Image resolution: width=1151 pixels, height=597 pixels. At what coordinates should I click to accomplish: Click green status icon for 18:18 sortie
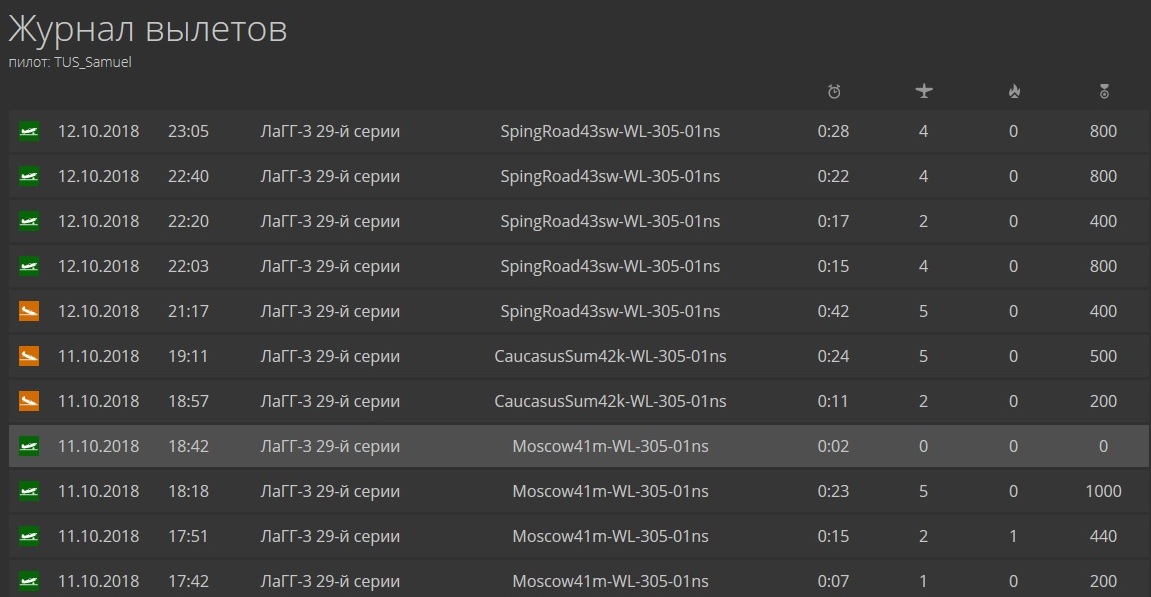click(x=29, y=491)
